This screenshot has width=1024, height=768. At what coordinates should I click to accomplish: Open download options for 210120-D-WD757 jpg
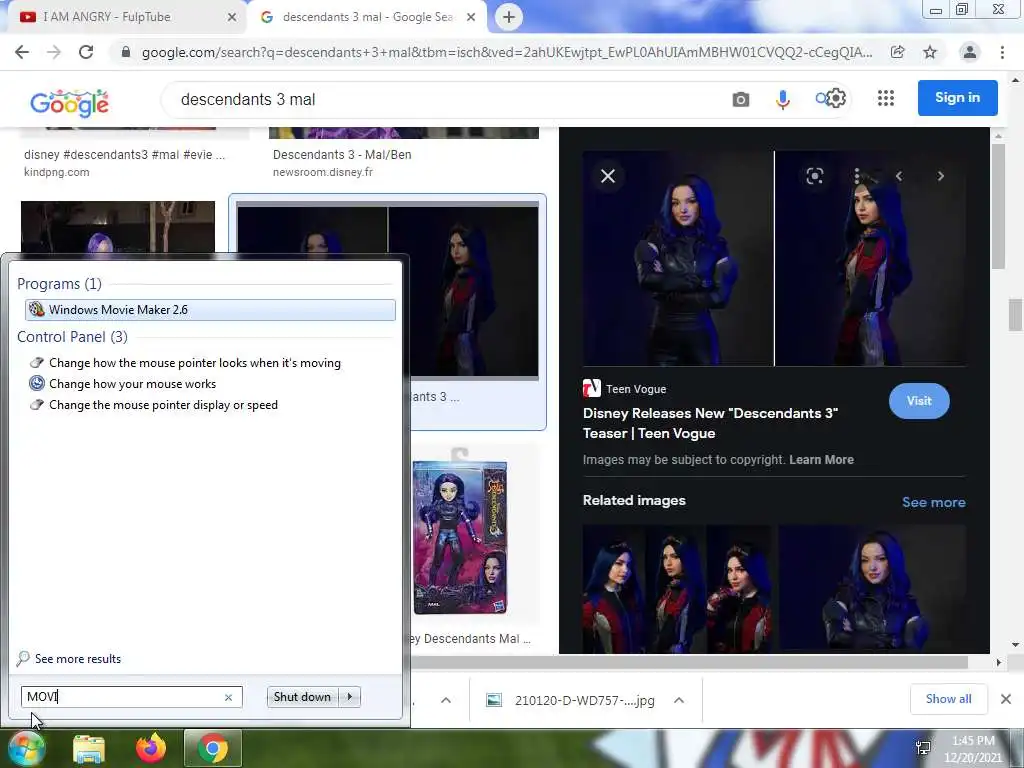click(679, 700)
